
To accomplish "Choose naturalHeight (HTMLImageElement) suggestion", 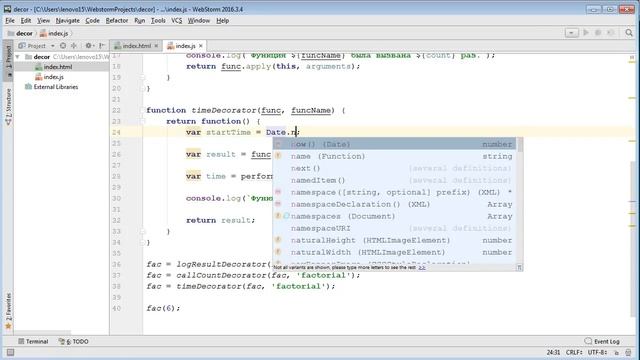I will pyautogui.click(x=394, y=240).
